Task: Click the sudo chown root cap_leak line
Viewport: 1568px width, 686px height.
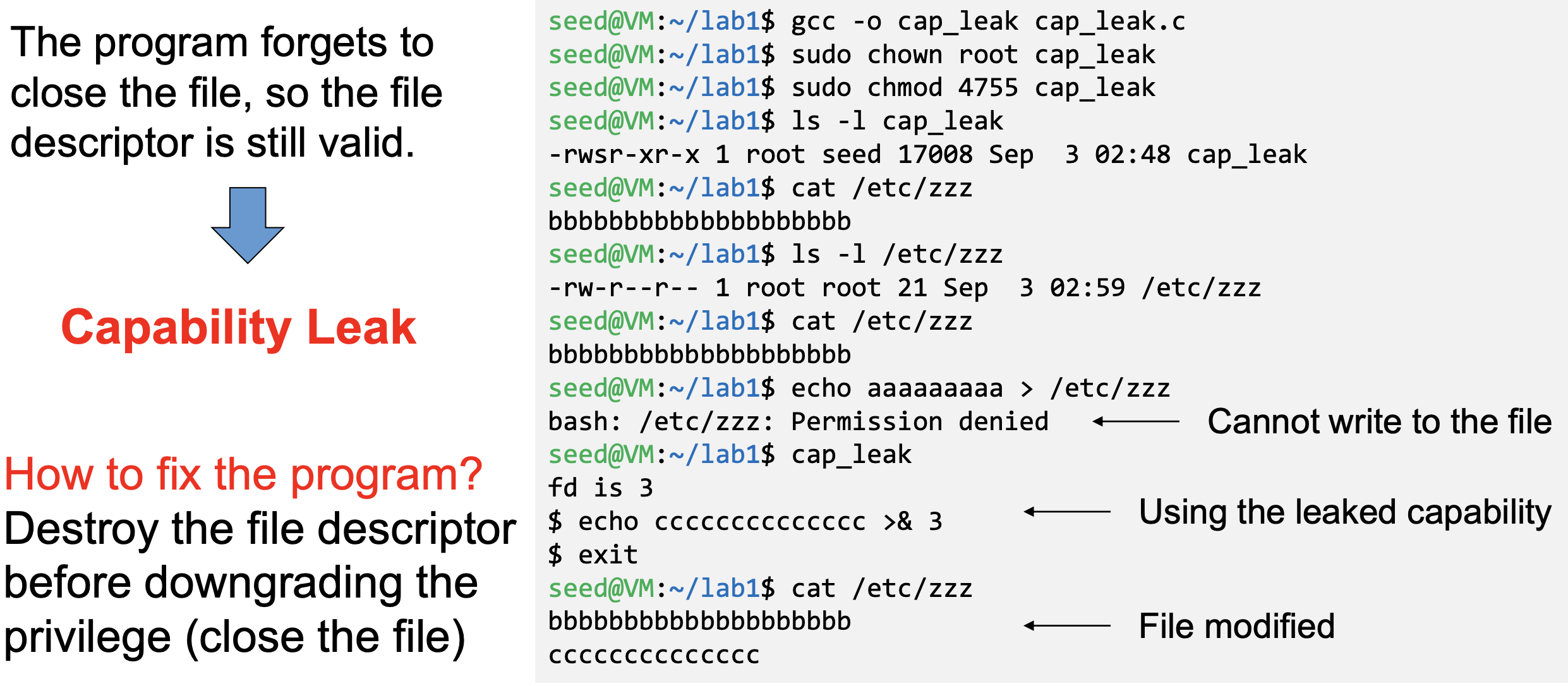Action: [x=852, y=56]
